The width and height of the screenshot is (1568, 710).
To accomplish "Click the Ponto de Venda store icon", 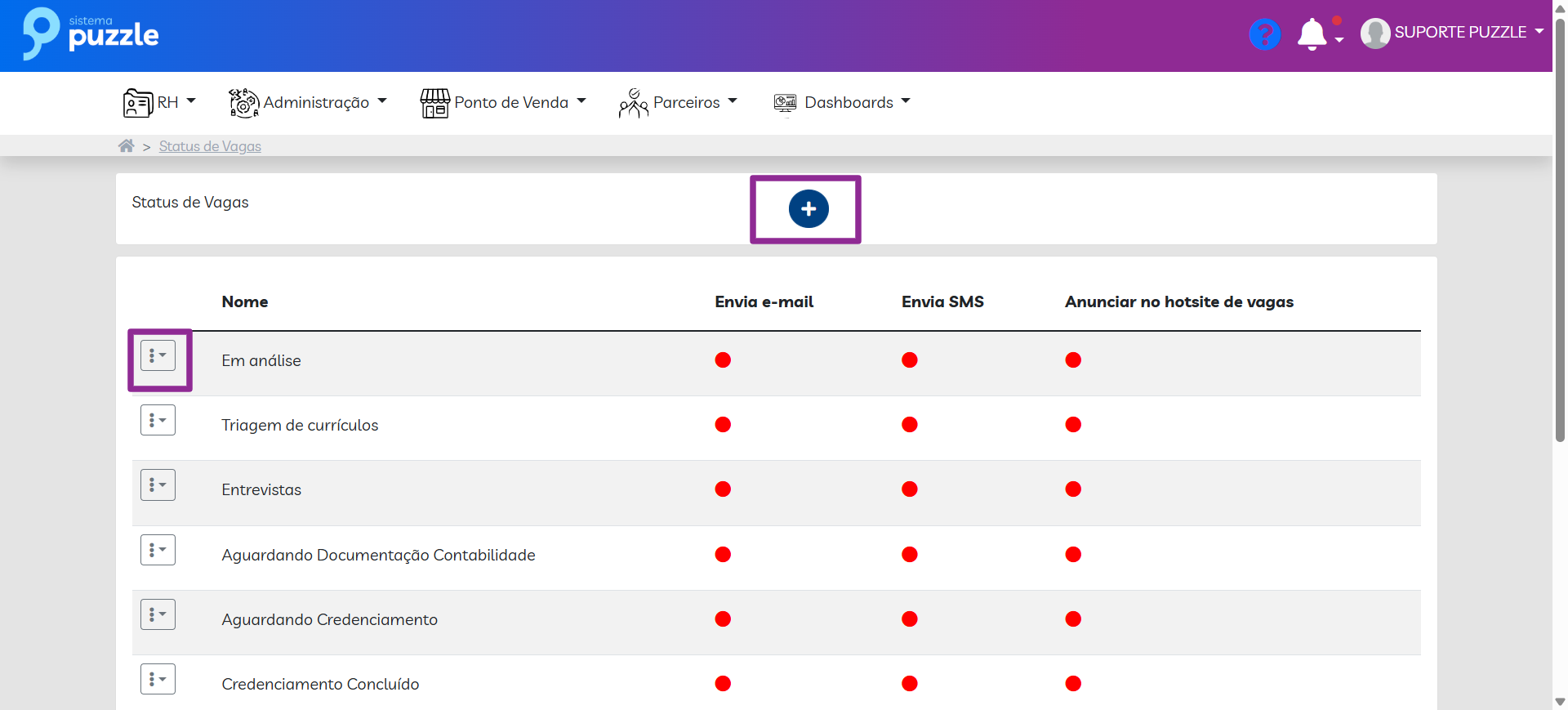I will click(x=434, y=103).
